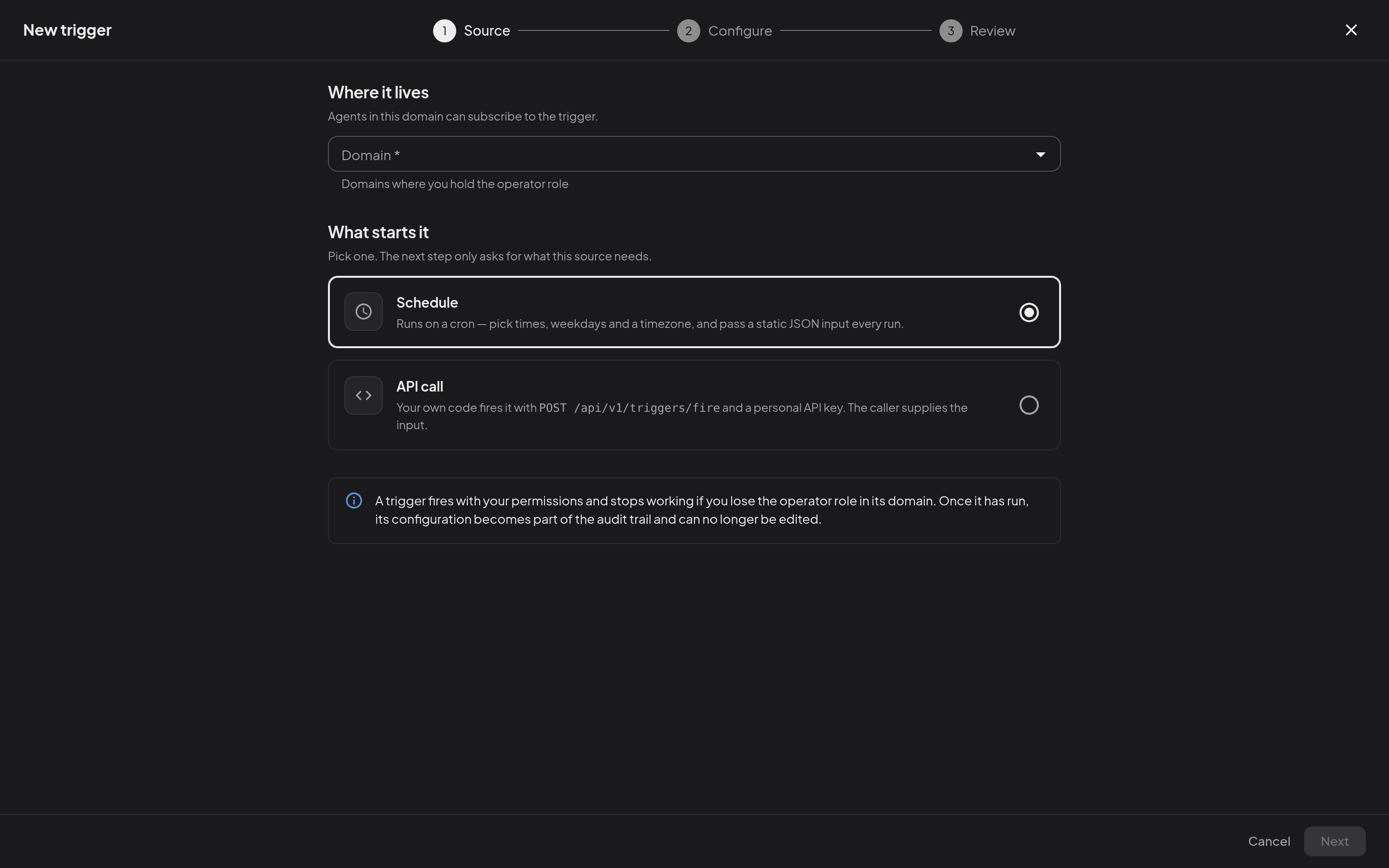Select the Source step label

[487, 30]
